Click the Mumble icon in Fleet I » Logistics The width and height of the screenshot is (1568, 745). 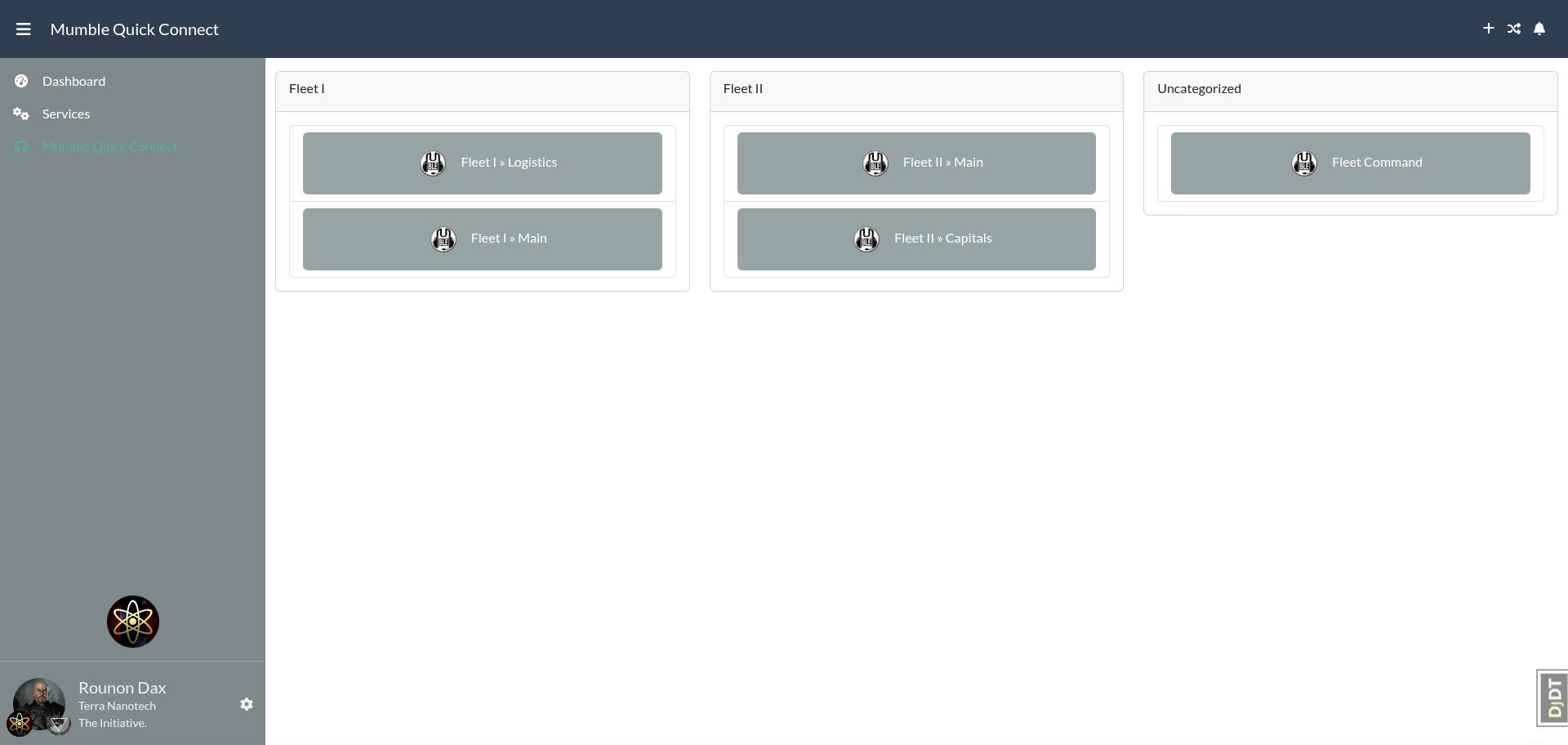(433, 163)
